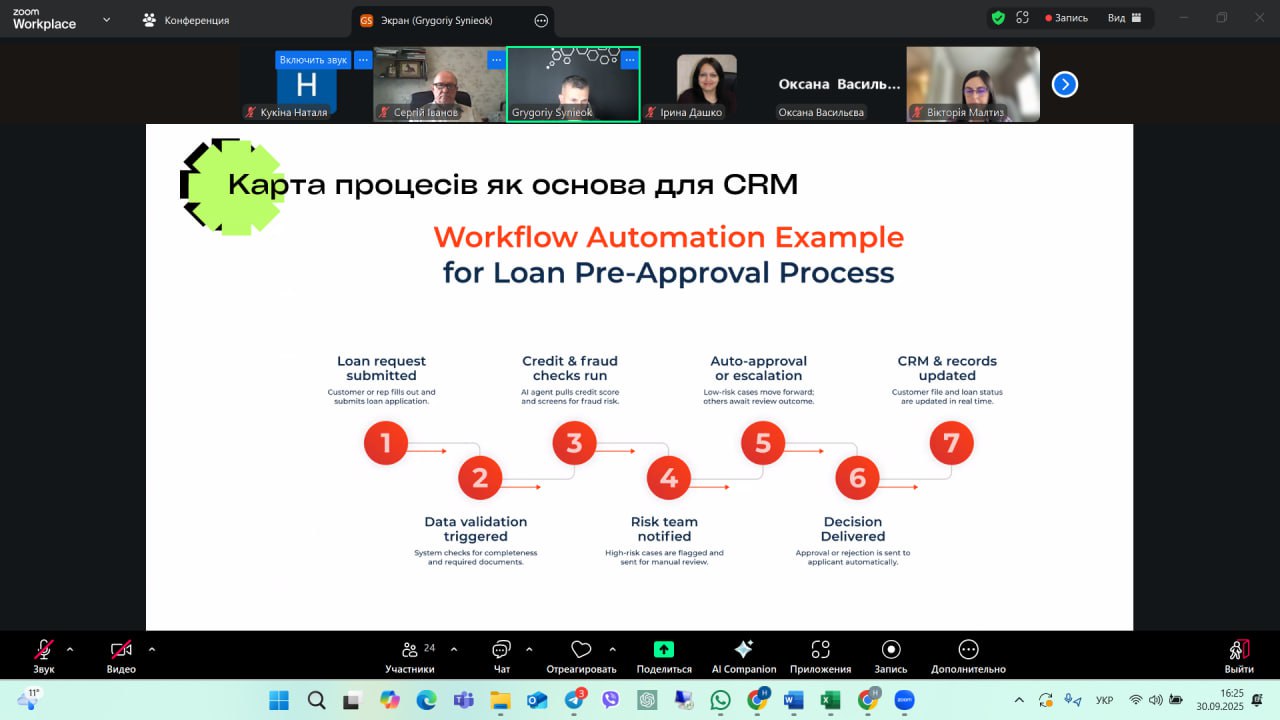Image resolution: width=1280 pixels, height=720 pixels.
Task: Open the Отреагировать reactions heart icon
Action: pos(581,649)
